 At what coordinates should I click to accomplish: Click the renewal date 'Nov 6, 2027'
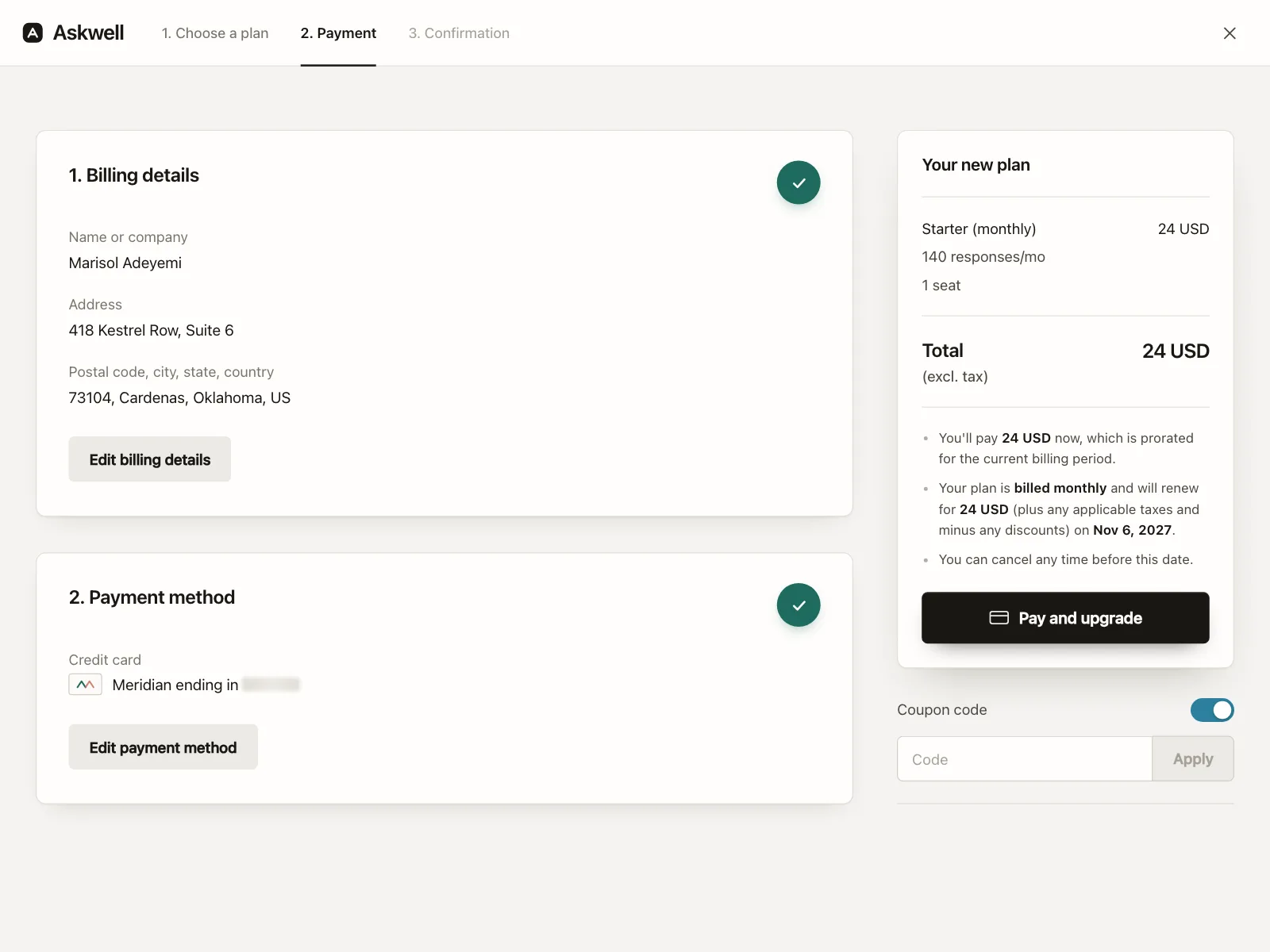(1132, 530)
